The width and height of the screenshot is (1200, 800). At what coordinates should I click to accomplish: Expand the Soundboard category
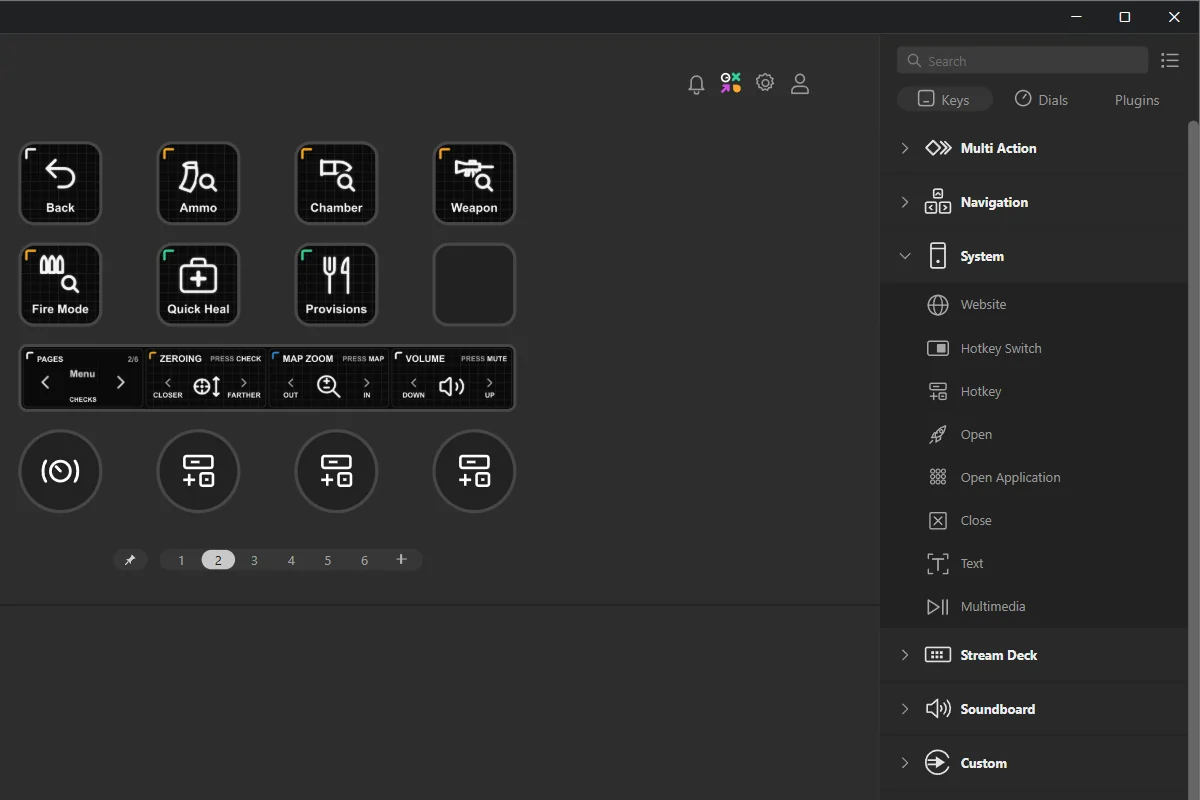coord(1033,709)
